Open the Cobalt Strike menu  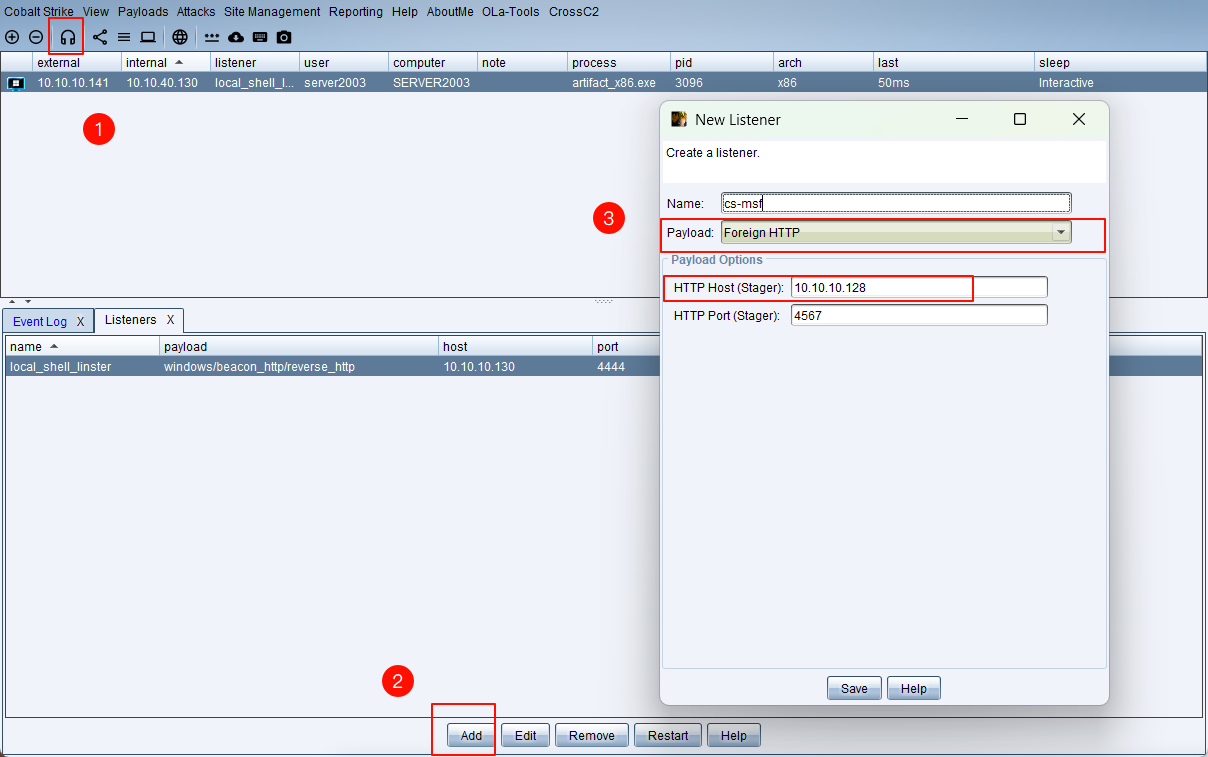(x=40, y=12)
